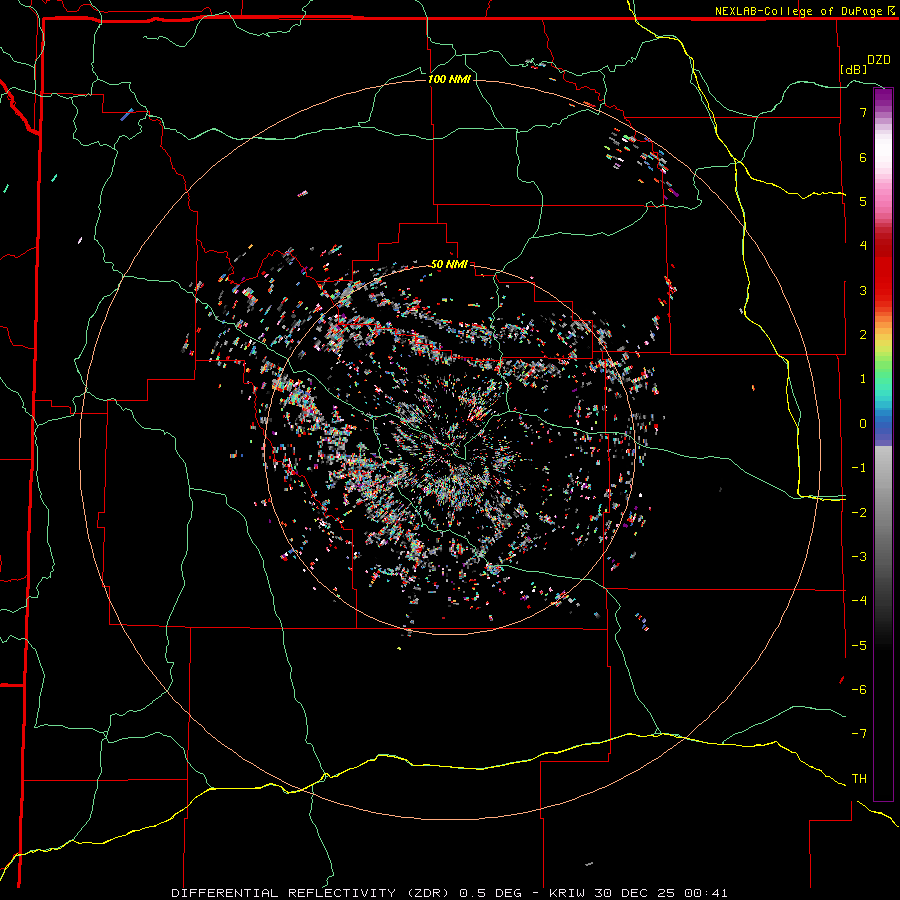
Task: Click the Differential Reflectivity (ZDR) caption text
Action: [312, 893]
